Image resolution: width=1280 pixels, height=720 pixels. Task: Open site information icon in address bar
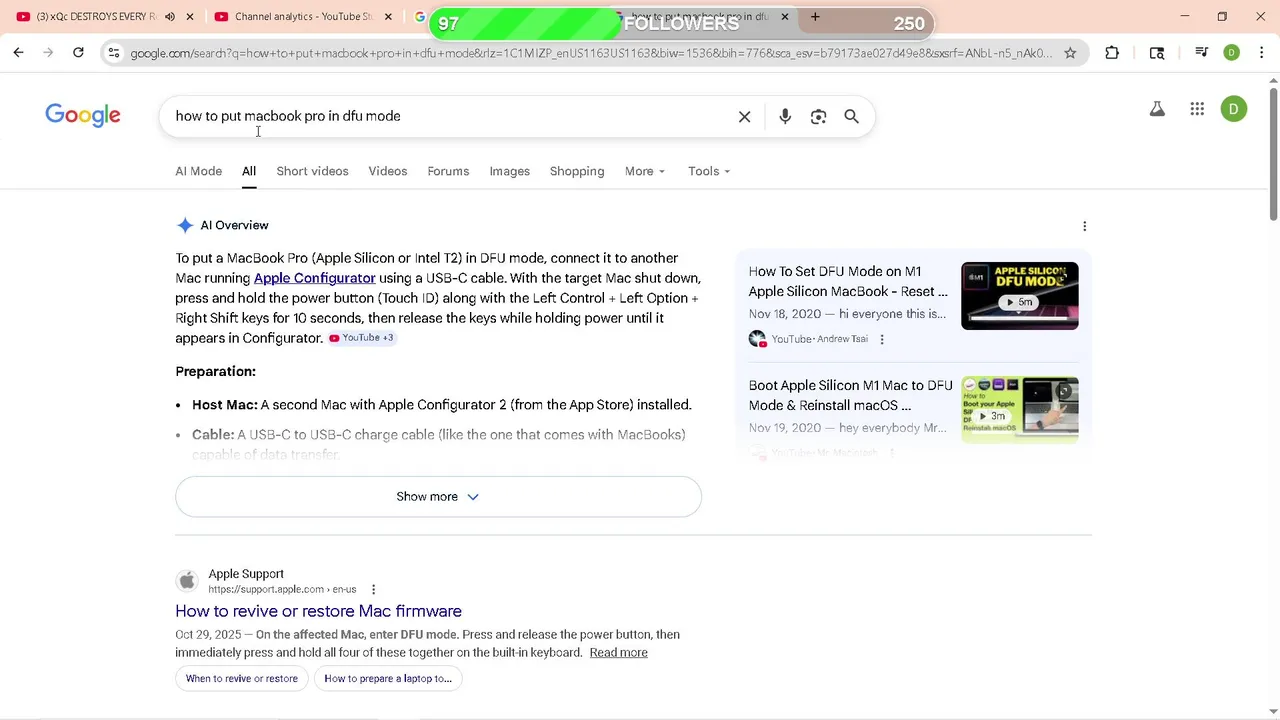pyautogui.click(x=114, y=53)
